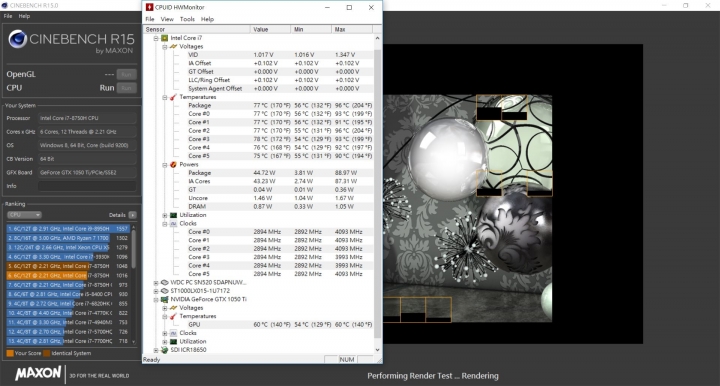Click the Intel Core i7 processor icon
The height and width of the screenshot is (386, 720).
pos(164,38)
